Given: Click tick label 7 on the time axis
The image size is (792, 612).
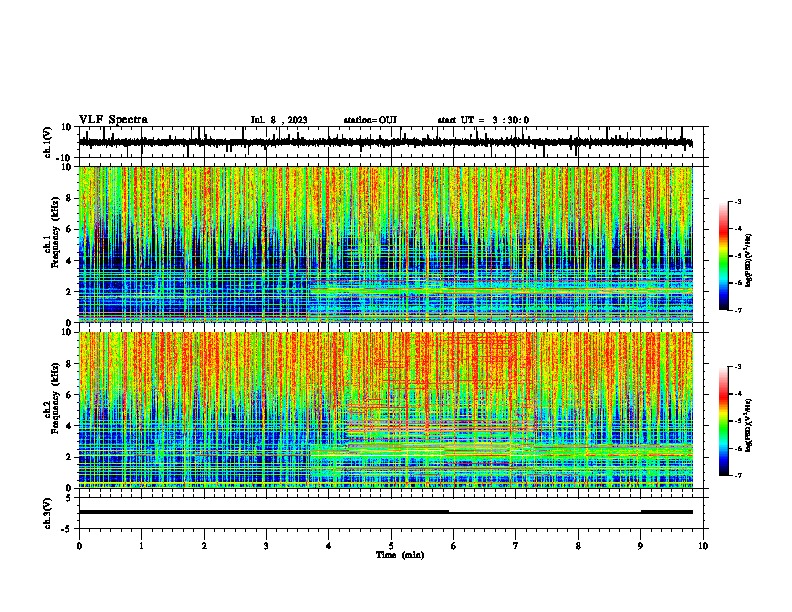Looking at the screenshot, I should pyautogui.click(x=516, y=546).
